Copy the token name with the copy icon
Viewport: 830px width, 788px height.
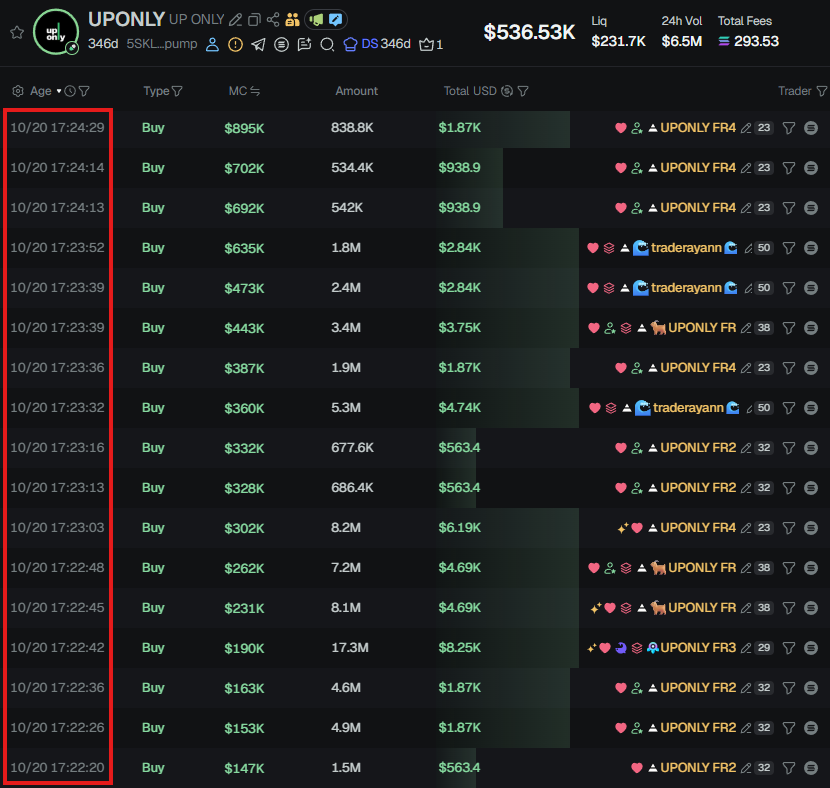pyautogui.click(x=254, y=20)
